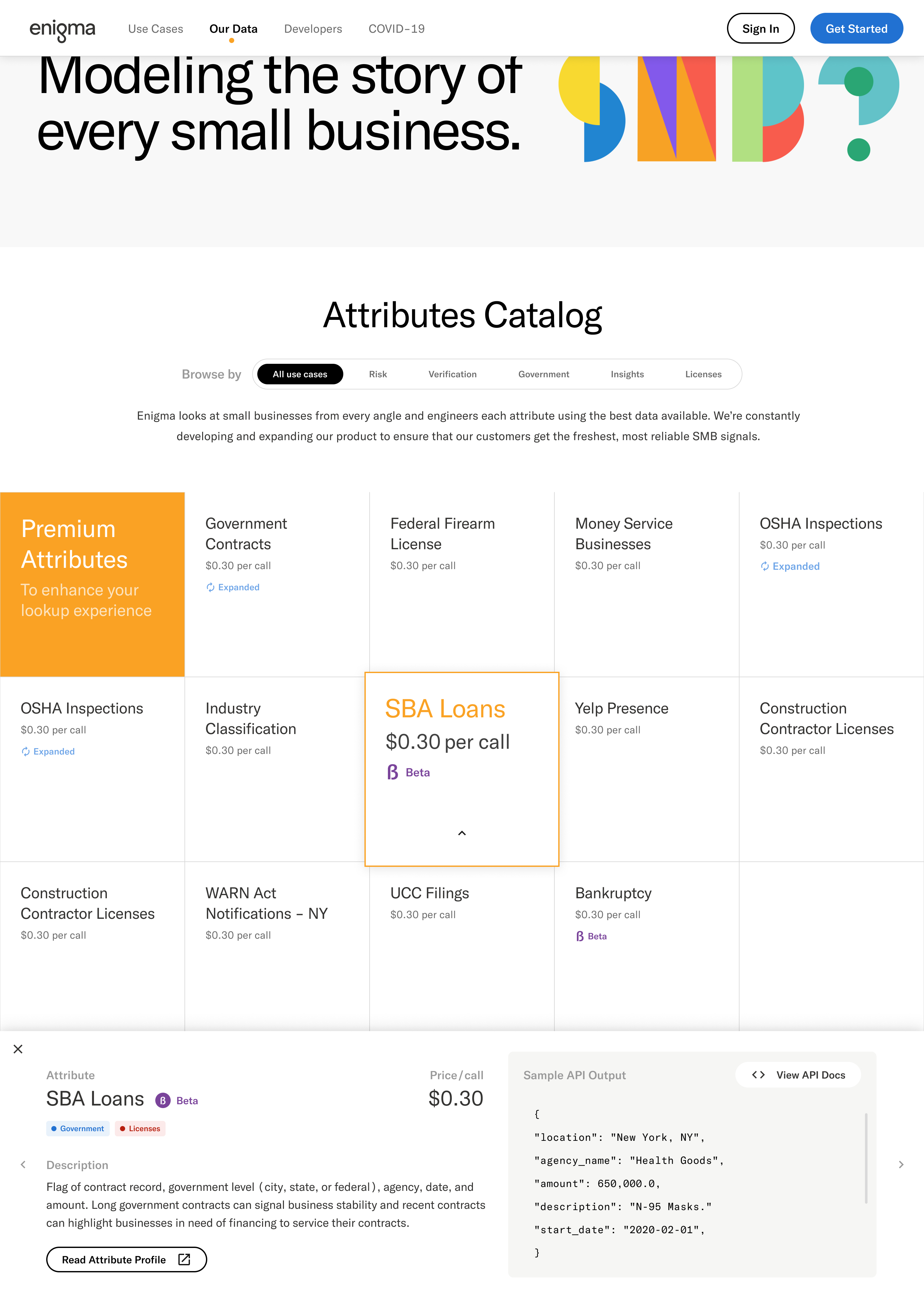
Task: Click the "start_date" line in sample output
Action: [x=620, y=1230]
